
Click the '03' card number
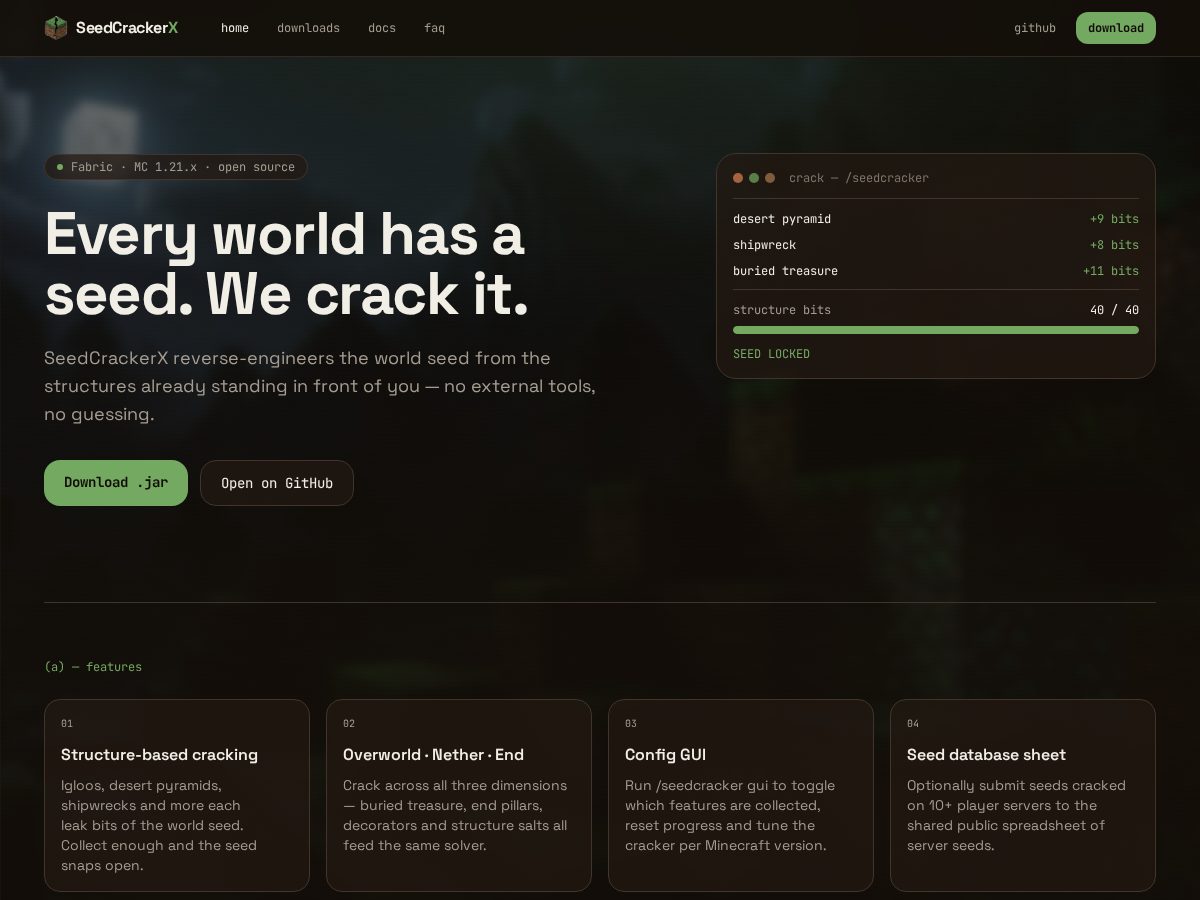(631, 724)
